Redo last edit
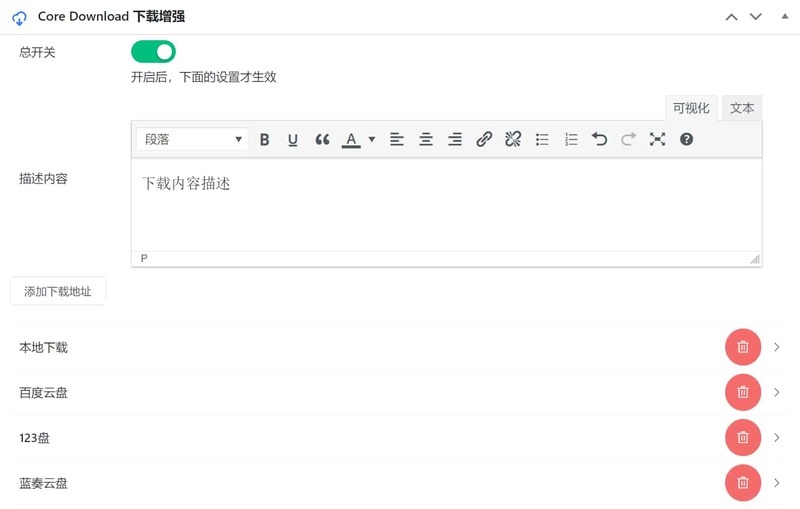Viewport: 800px width, 509px height. (x=629, y=139)
